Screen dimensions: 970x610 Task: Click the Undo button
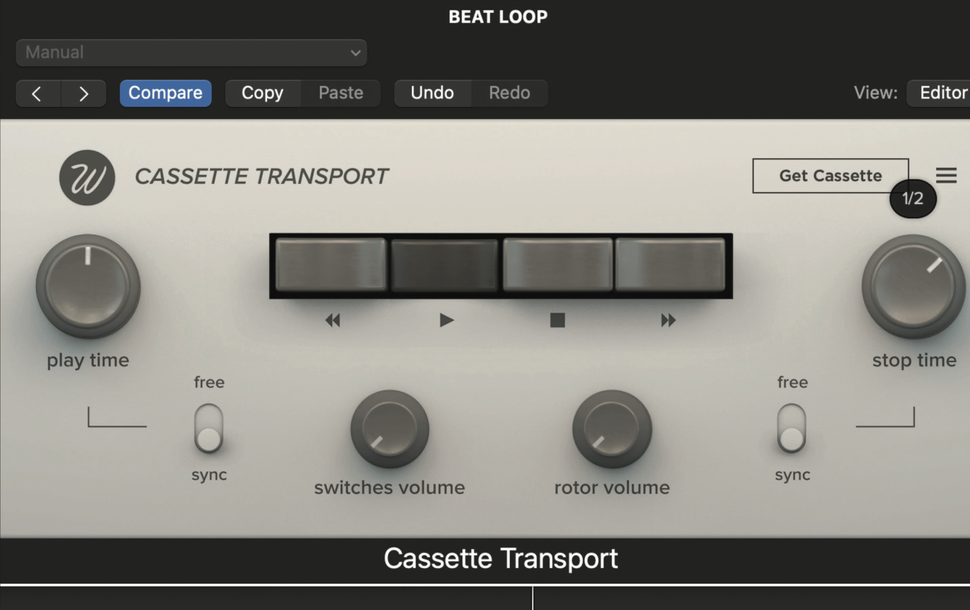433,92
